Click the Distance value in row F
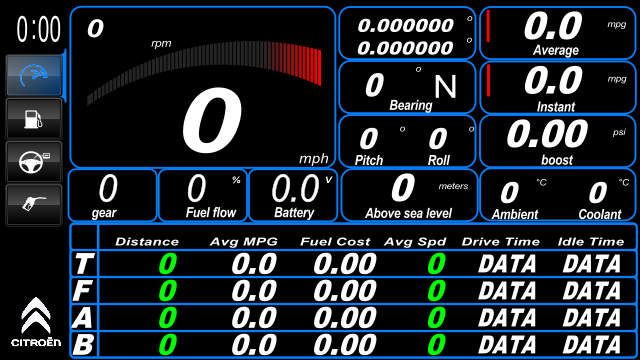The width and height of the screenshot is (640, 360). click(x=168, y=291)
